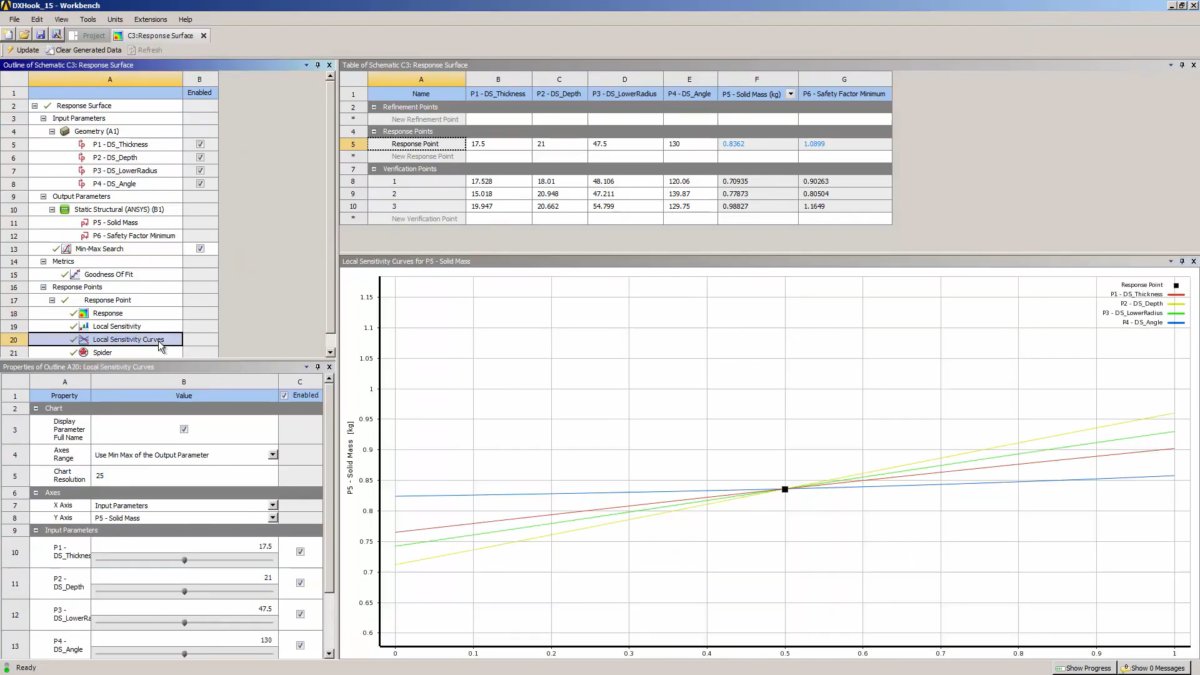
Task: Click the New Response Point table cell
Action: coord(415,157)
